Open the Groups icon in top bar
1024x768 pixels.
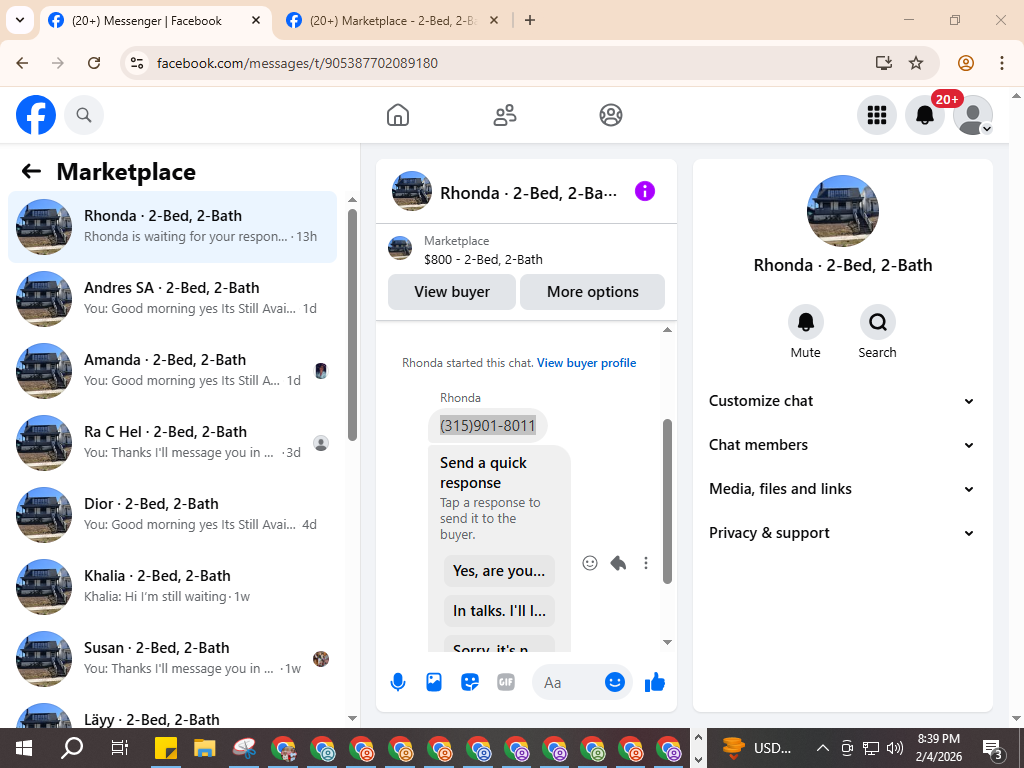611,115
